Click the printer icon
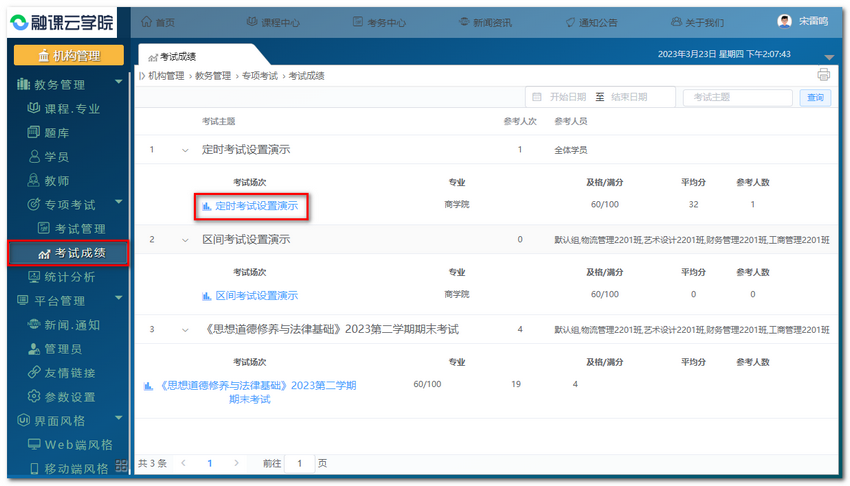Viewport: 850px width, 486px height. pyautogui.click(x=823, y=75)
